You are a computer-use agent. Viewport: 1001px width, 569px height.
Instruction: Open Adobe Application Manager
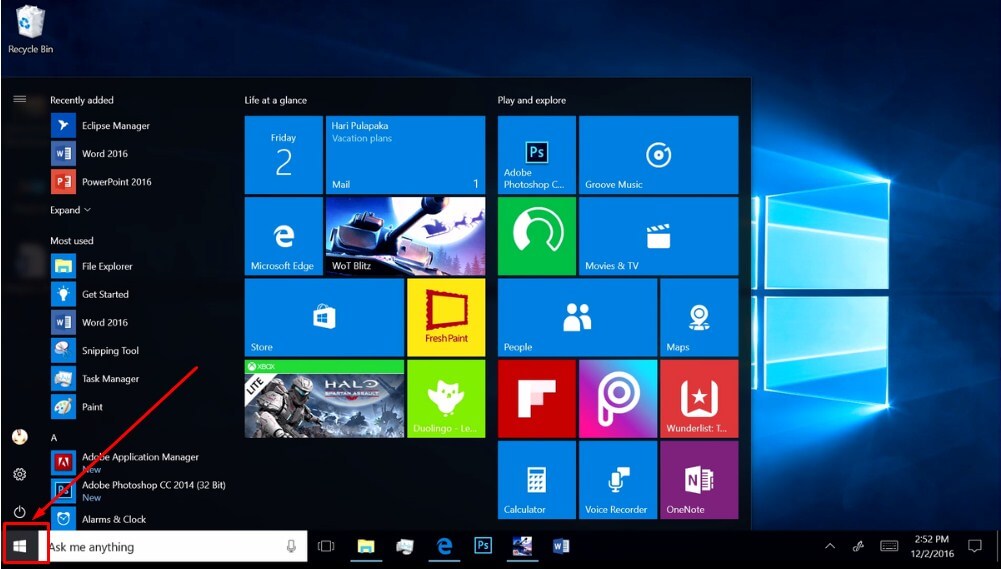pos(126,462)
